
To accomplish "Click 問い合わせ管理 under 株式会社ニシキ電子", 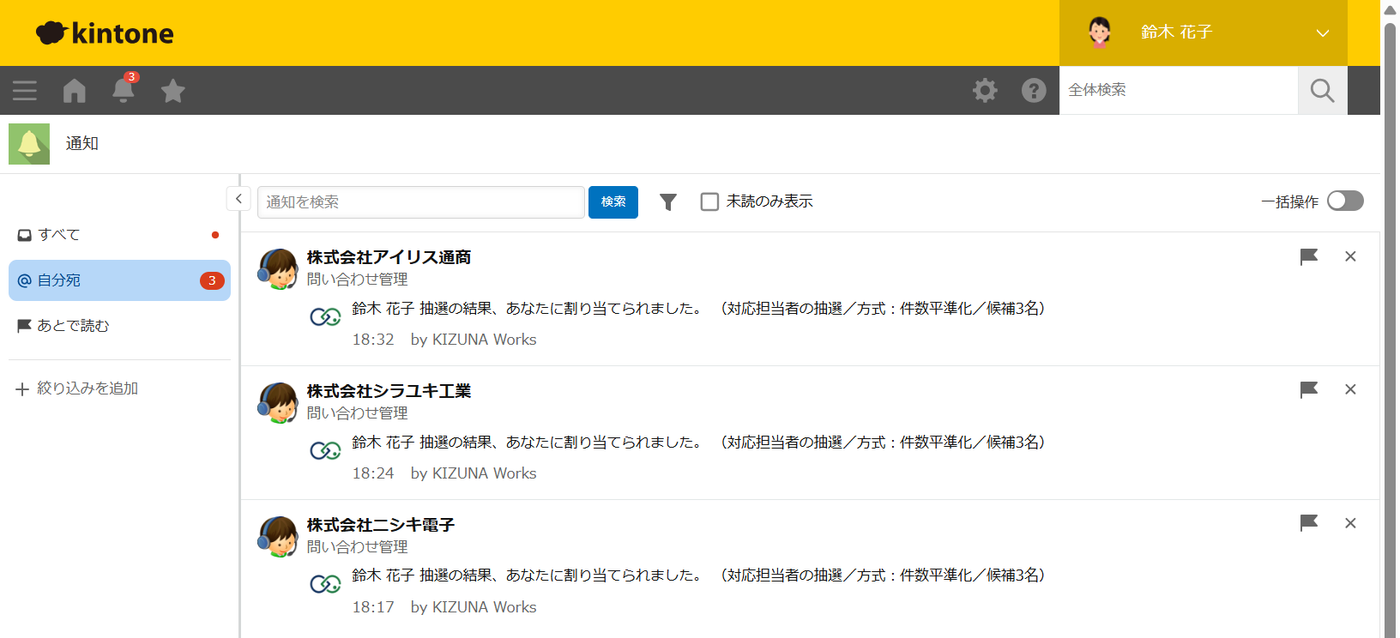I will [x=357, y=547].
